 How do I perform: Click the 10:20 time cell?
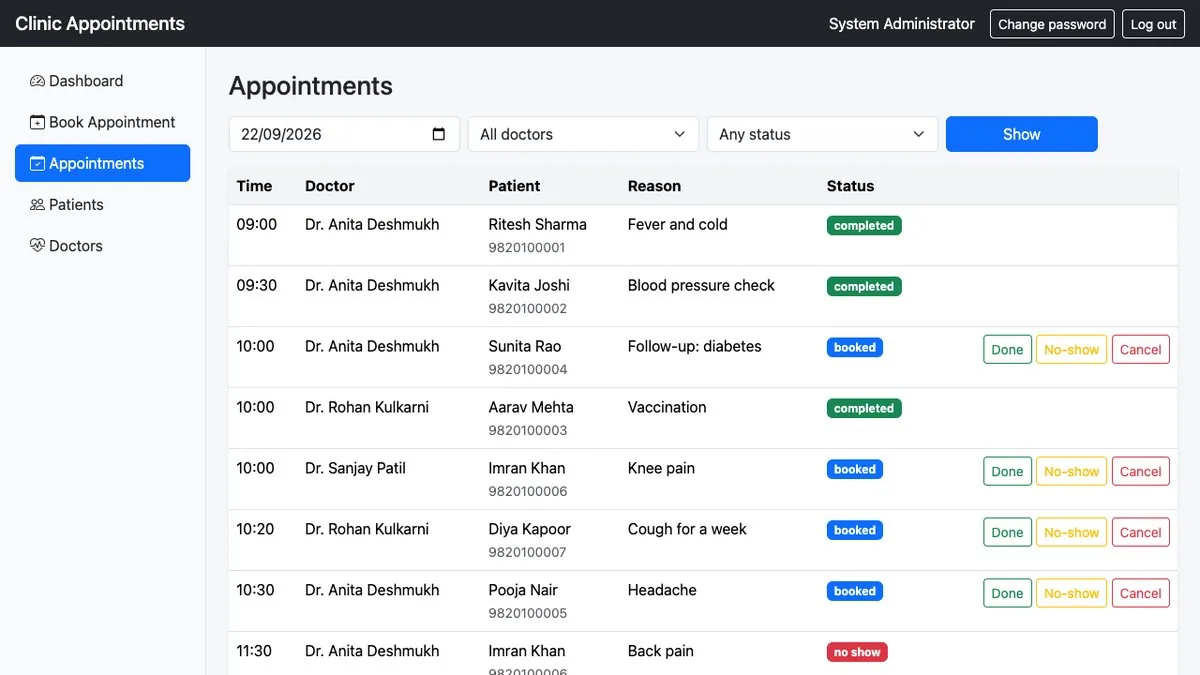(255, 529)
